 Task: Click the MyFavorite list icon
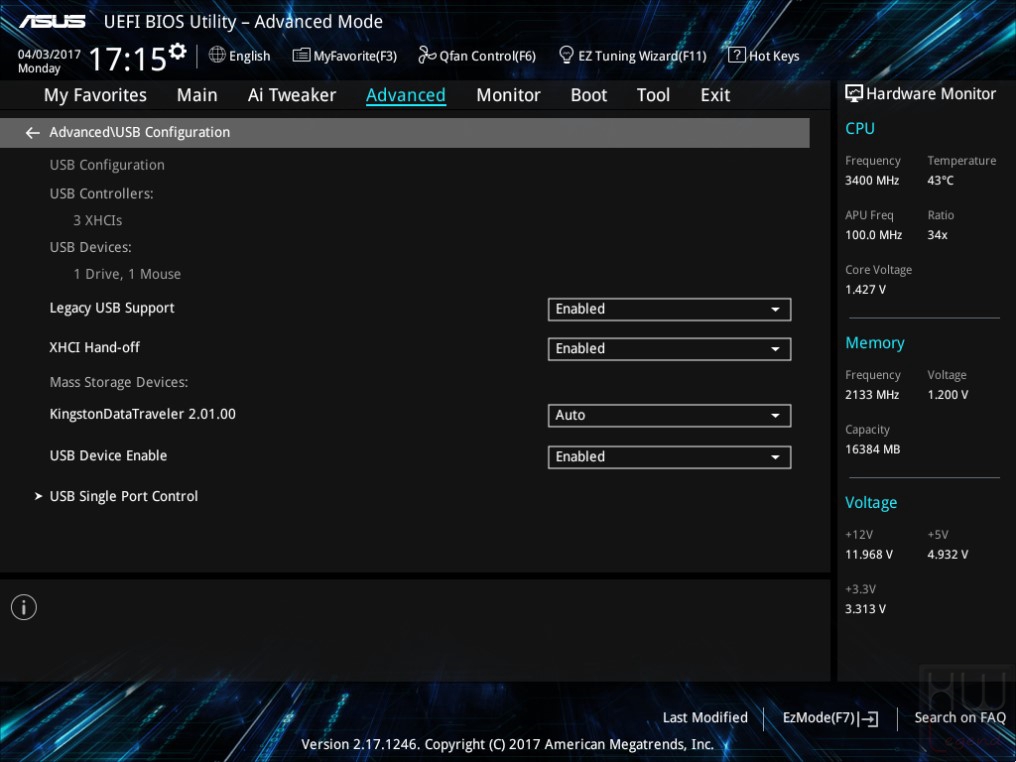pyautogui.click(x=301, y=56)
